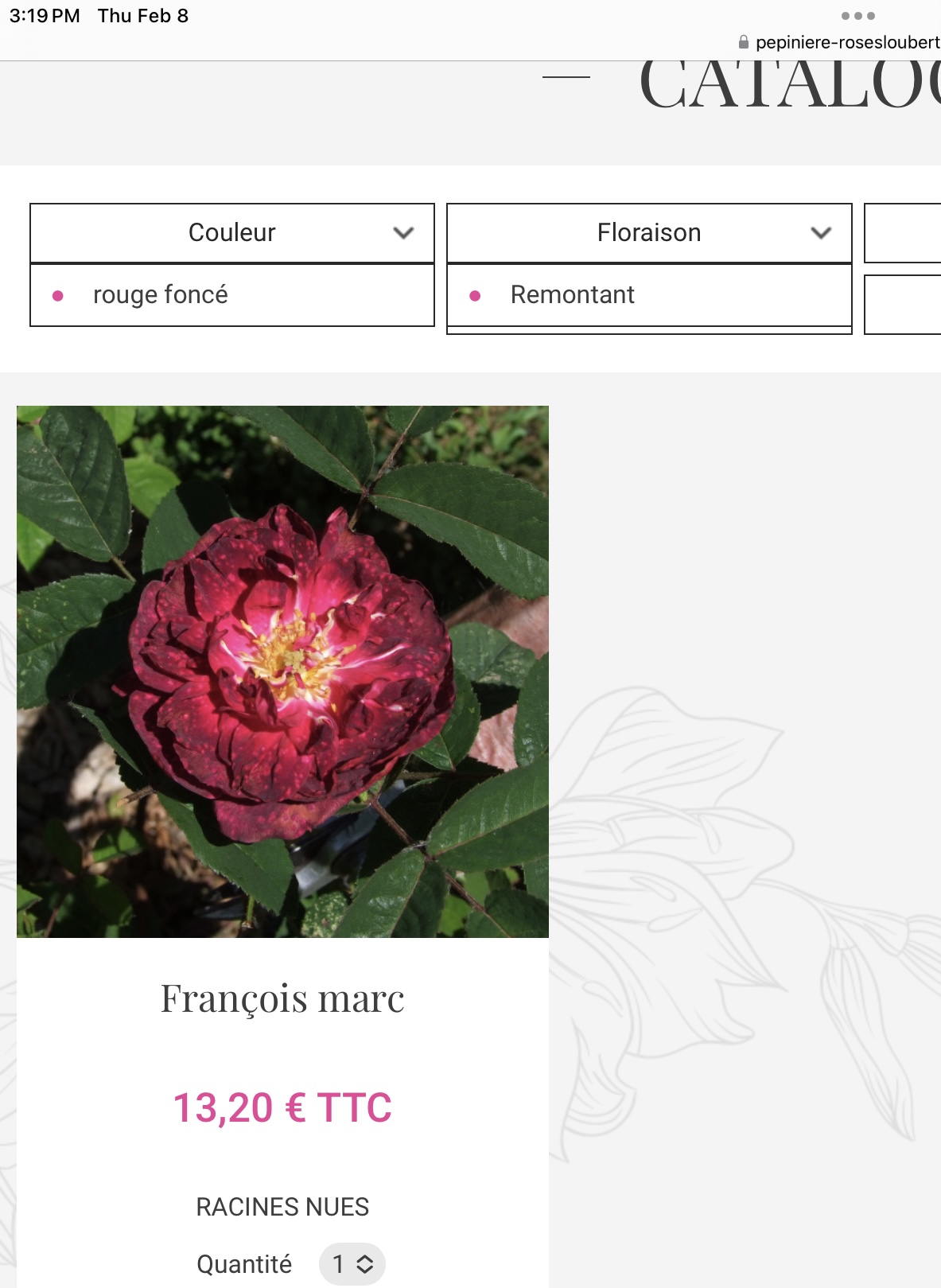941x1288 pixels.
Task: Click the padlock icon beside the URL
Action: (x=744, y=42)
